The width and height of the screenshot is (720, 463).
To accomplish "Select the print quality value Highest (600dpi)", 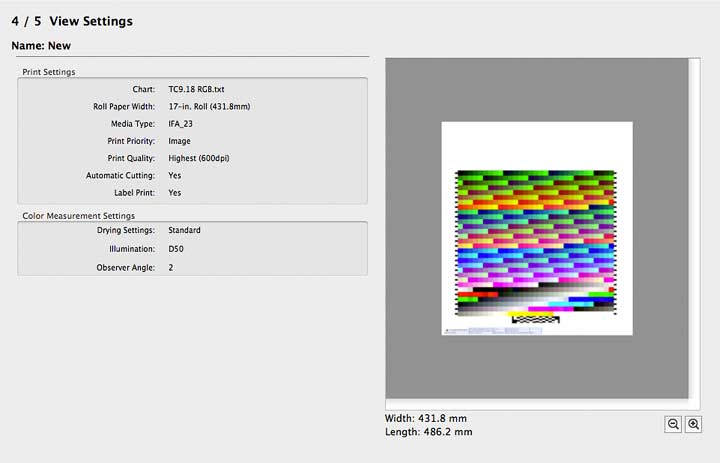I will (198, 158).
